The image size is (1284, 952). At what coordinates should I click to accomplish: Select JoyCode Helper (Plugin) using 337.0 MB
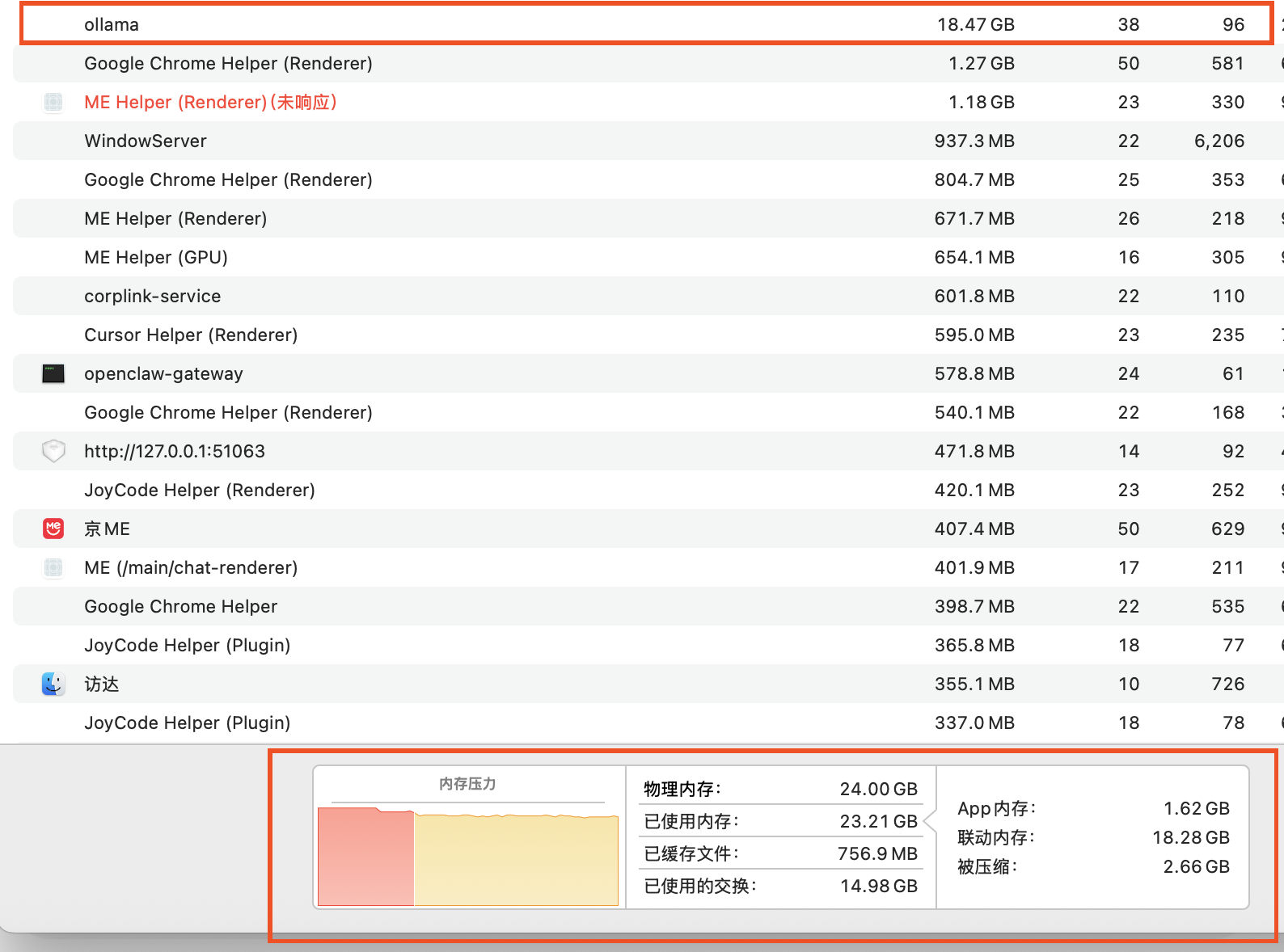click(x=188, y=722)
